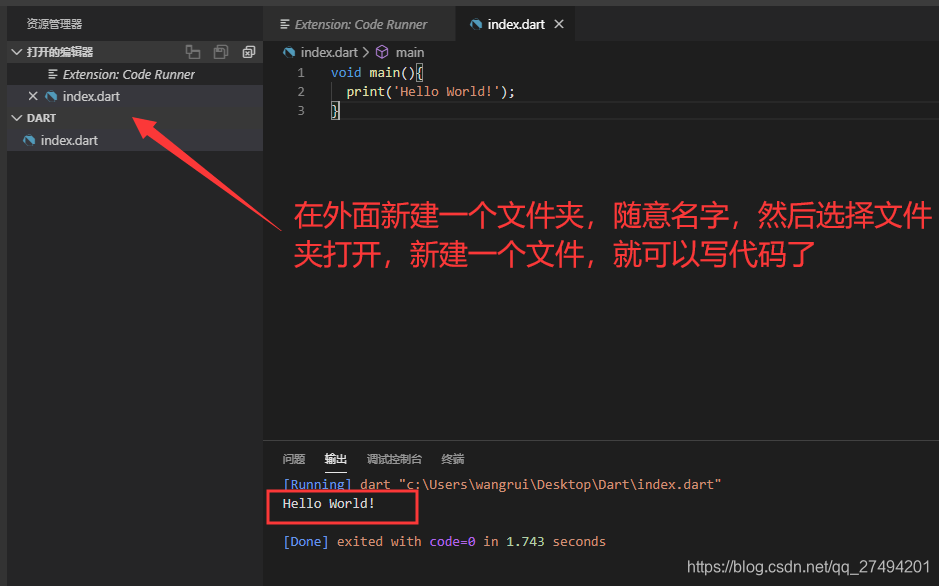Click the list icon beside Extension: Code Runner row

[53, 74]
